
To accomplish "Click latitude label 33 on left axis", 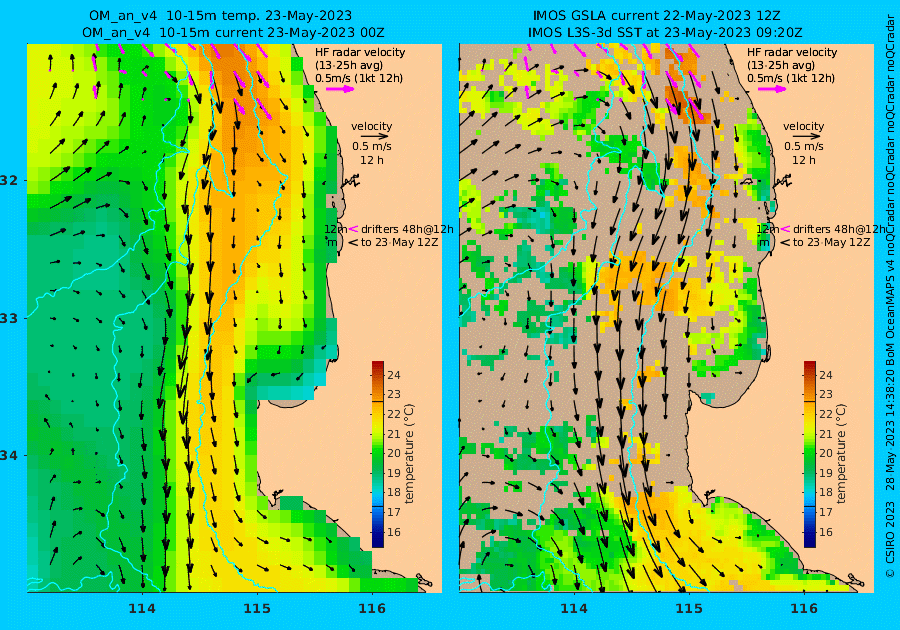I will (8, 318).
